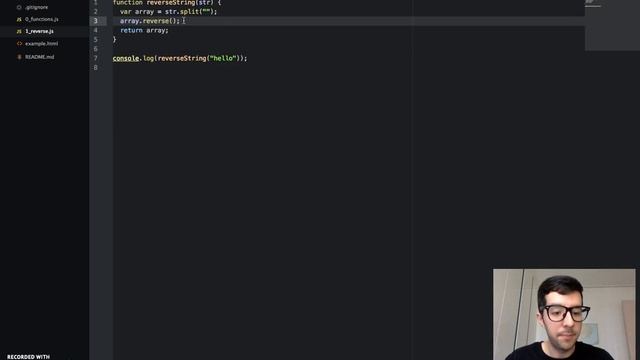Click the JS icon beside 0_functions.js

(19, 19)
